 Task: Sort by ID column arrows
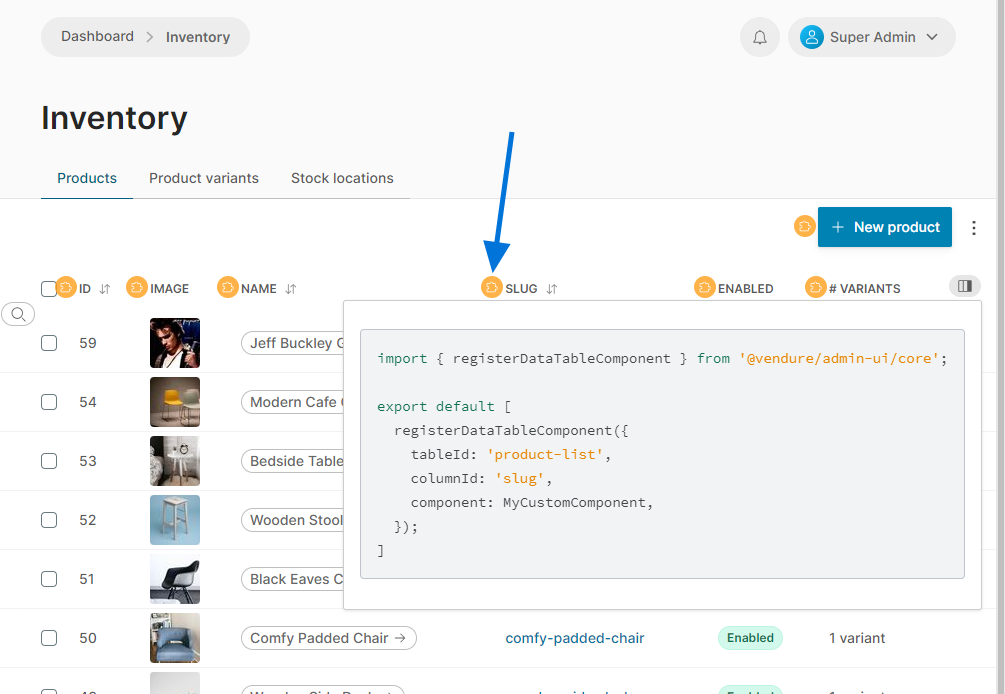(105, 289)
